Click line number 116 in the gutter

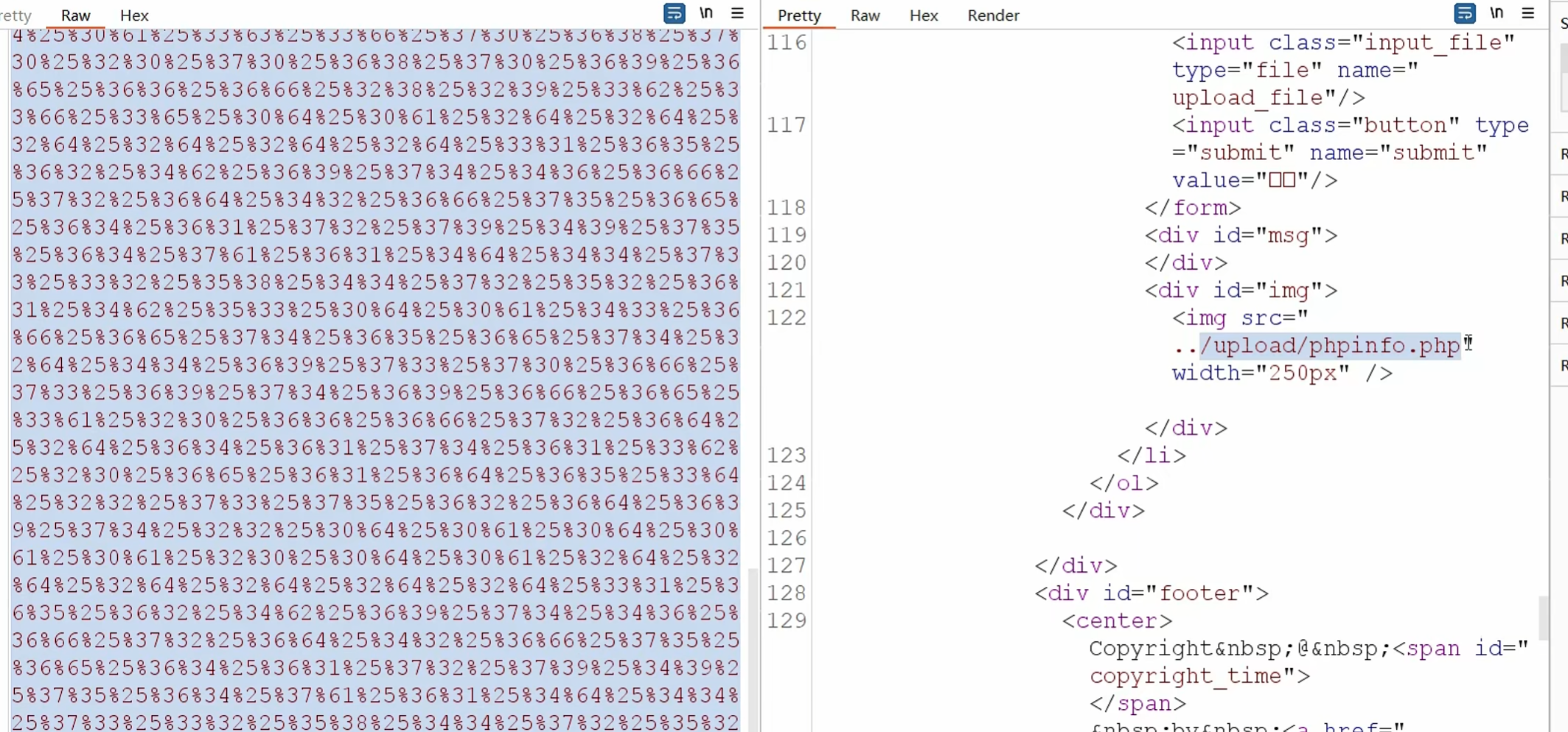point(787,43)
